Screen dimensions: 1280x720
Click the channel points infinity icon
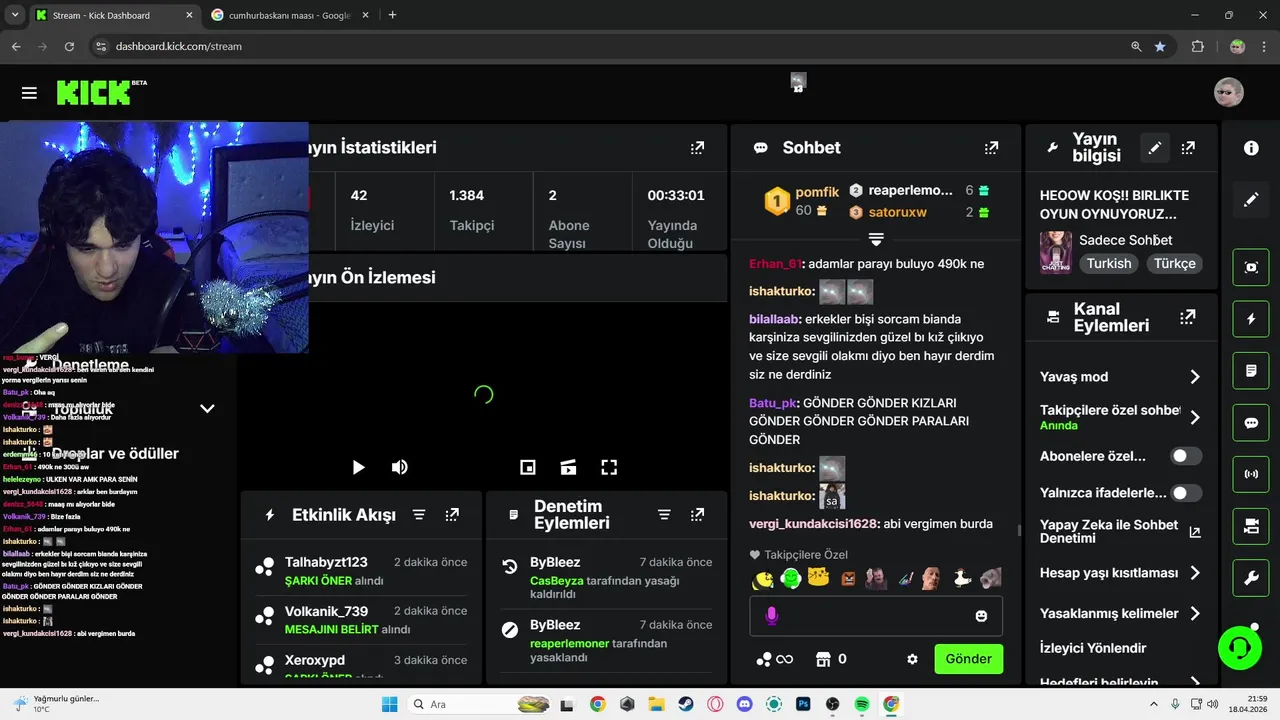tap(775, 659)
